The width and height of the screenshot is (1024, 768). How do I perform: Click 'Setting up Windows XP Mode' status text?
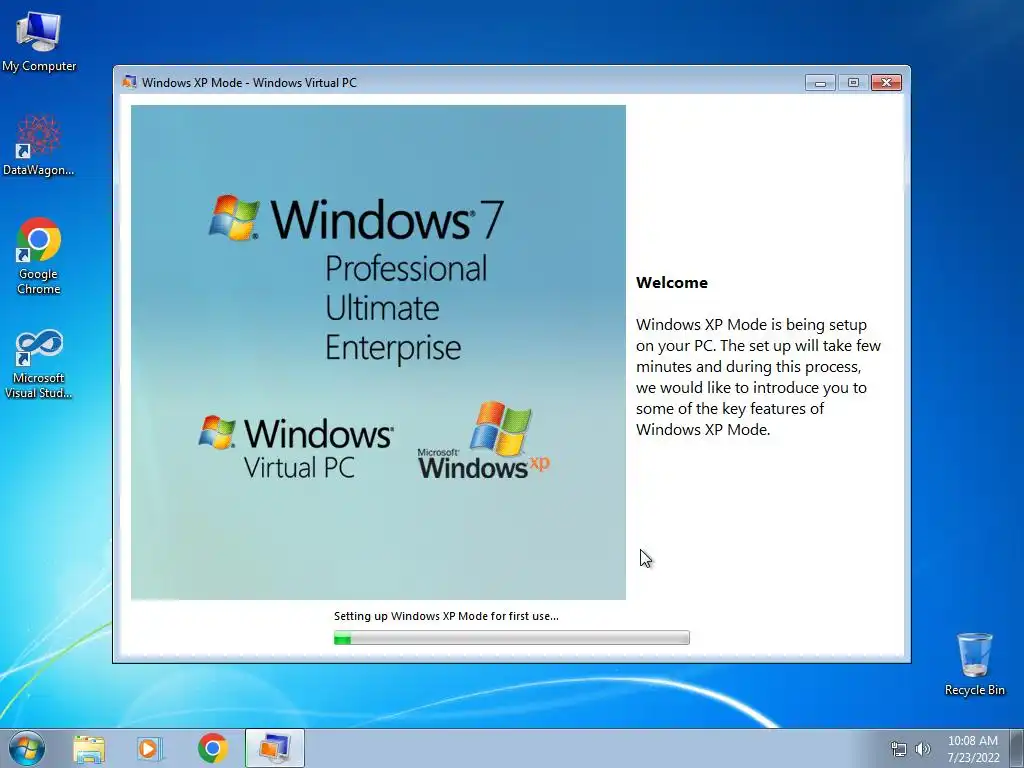click(446, 616)
